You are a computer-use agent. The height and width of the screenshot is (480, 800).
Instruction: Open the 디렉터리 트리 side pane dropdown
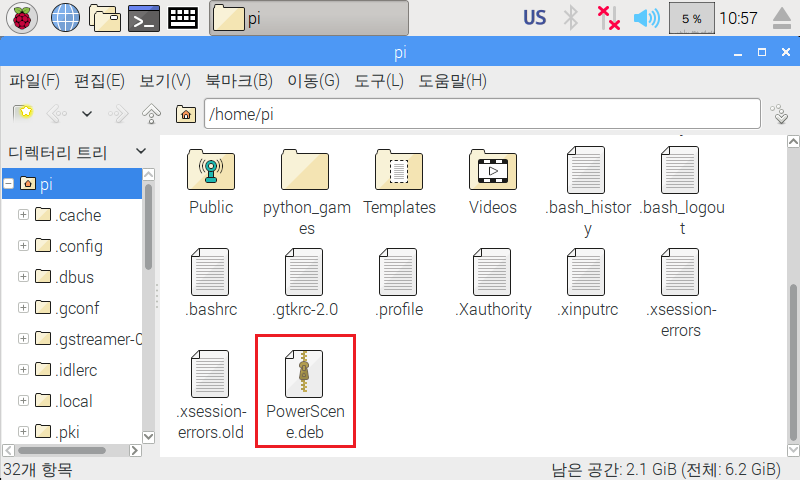click(x=141, y=151)
